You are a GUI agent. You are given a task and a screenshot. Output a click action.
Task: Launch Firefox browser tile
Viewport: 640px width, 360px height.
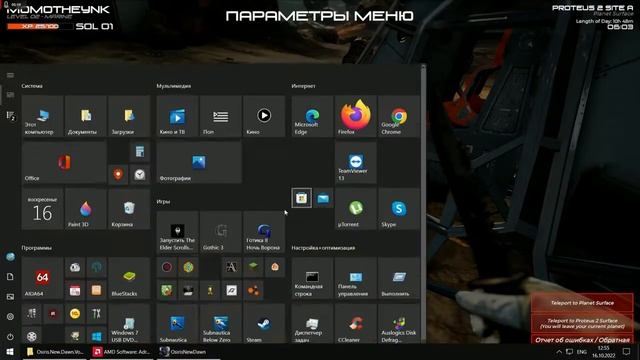click(356, 116)
